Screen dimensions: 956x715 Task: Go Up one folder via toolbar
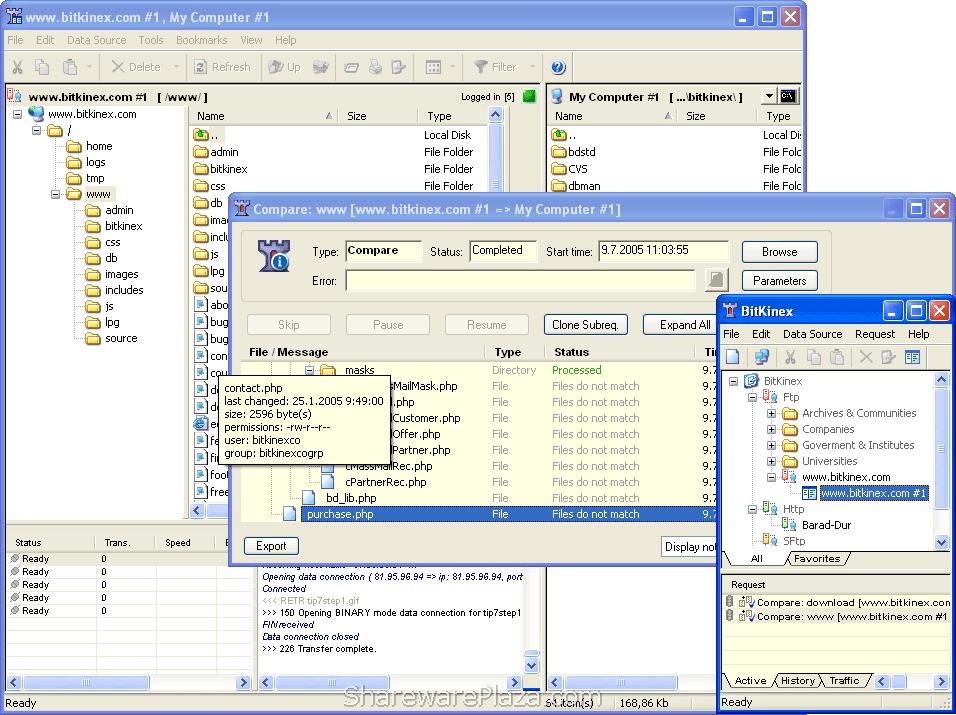coord(285,67)
